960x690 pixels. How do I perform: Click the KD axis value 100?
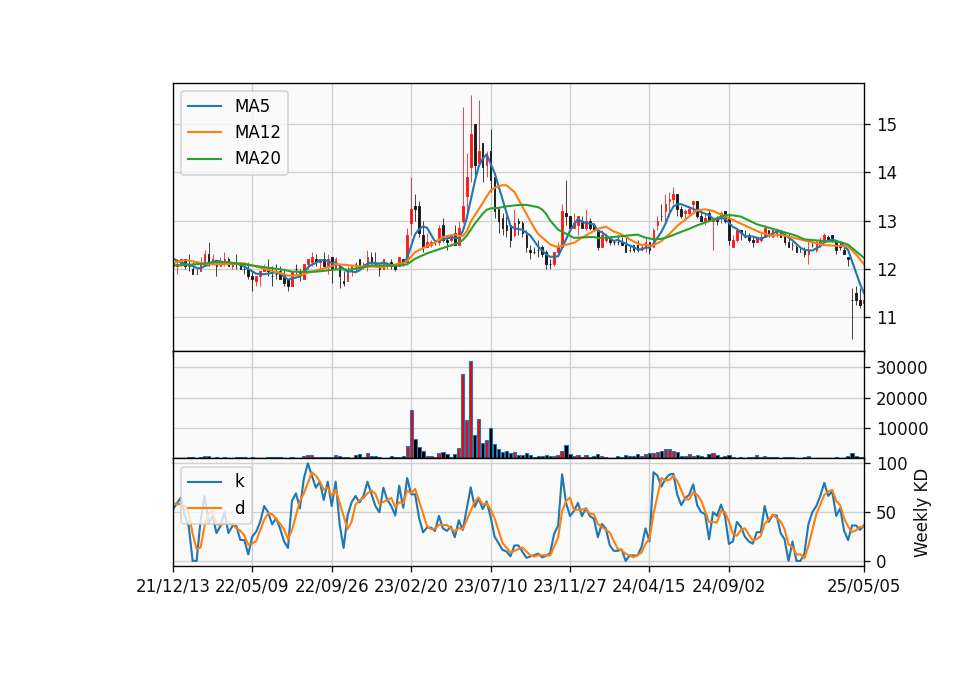(892, 464)
